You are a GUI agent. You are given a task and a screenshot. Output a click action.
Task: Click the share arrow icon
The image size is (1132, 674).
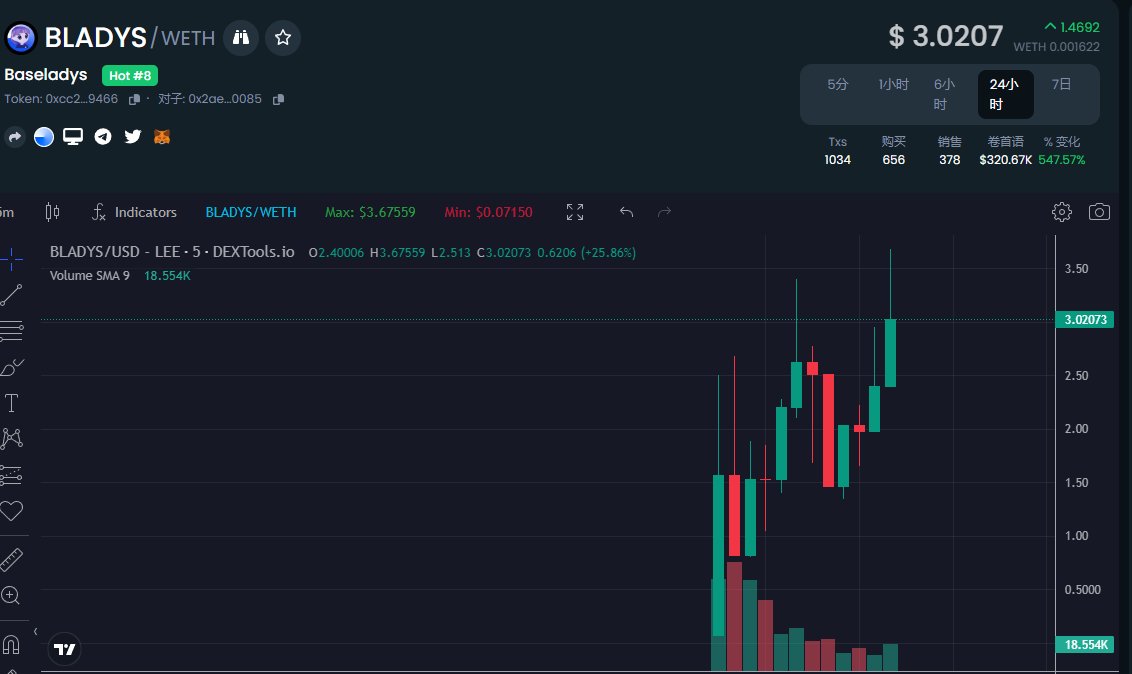pyautogui.click(x=14, y=136)
